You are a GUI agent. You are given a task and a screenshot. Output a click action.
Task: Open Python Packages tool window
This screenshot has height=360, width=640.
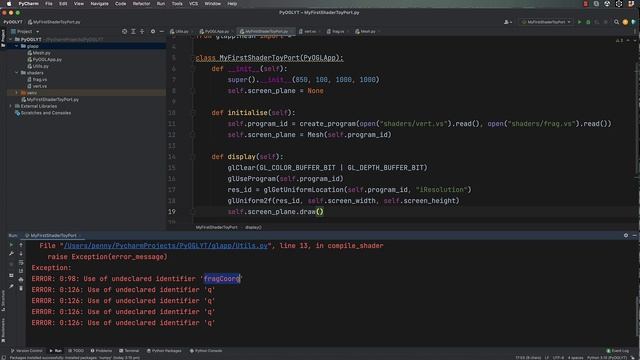click(164, 351)
